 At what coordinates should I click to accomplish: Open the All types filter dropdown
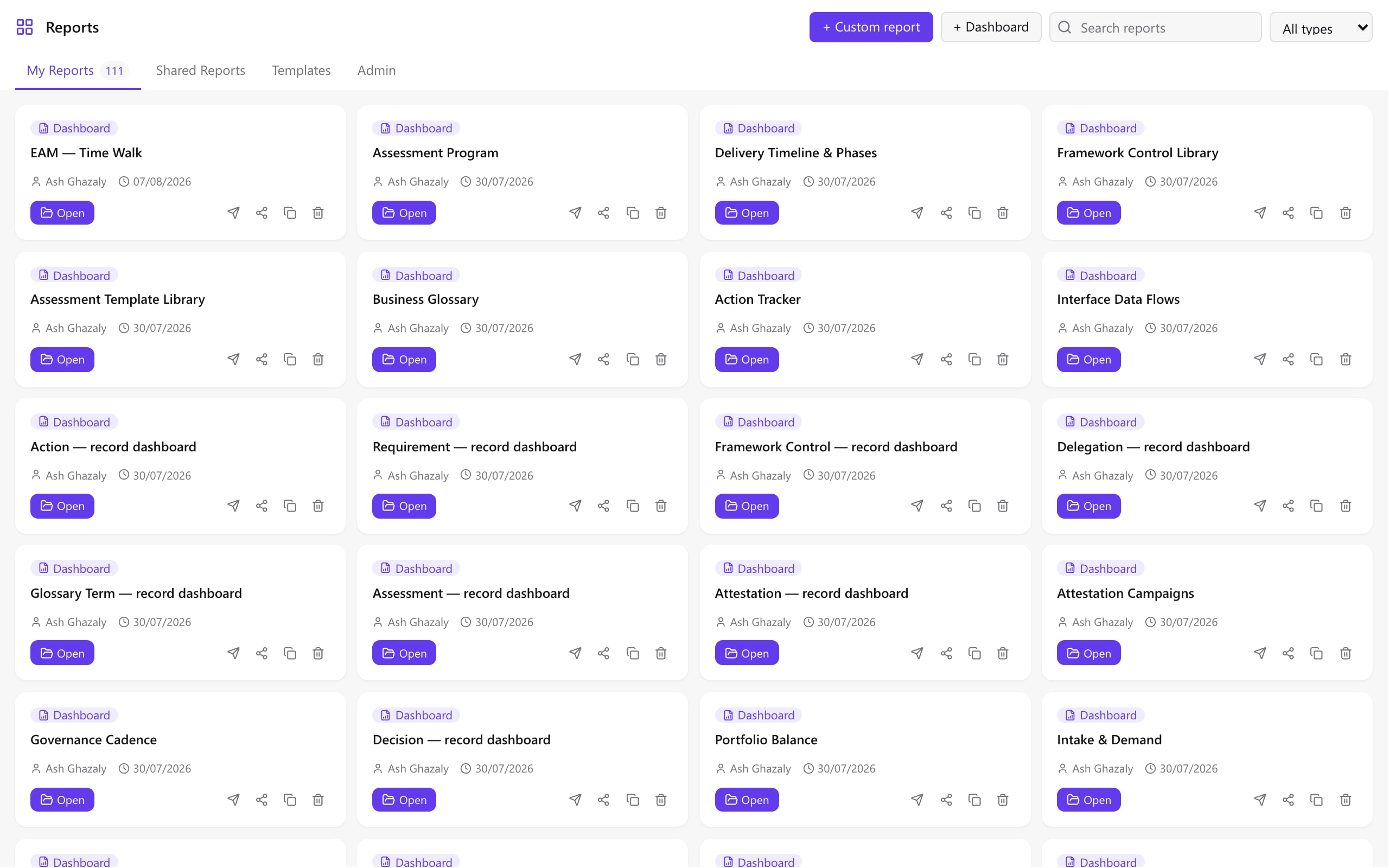pyautogui.click(x=1321, y=28)
